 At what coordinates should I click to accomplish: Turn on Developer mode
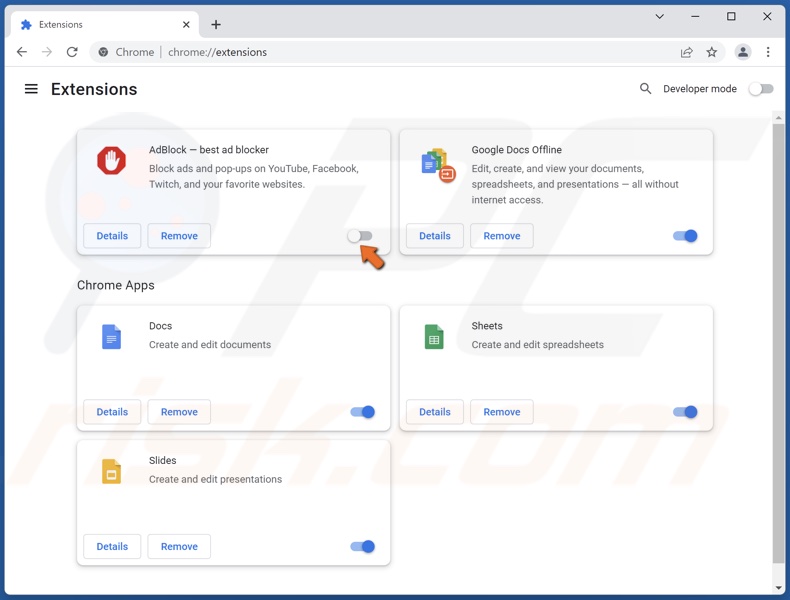coord(761,89)
